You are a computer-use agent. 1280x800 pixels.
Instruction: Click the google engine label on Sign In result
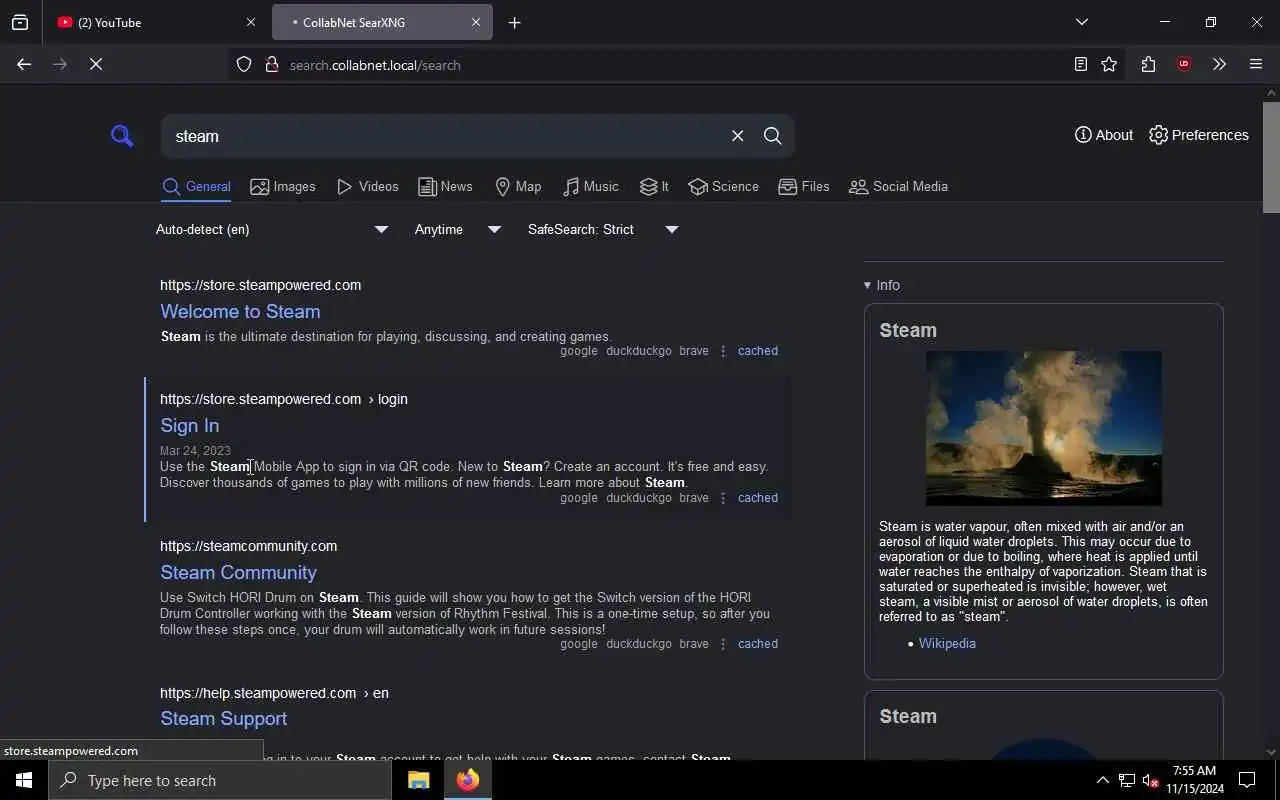(579, 498)
